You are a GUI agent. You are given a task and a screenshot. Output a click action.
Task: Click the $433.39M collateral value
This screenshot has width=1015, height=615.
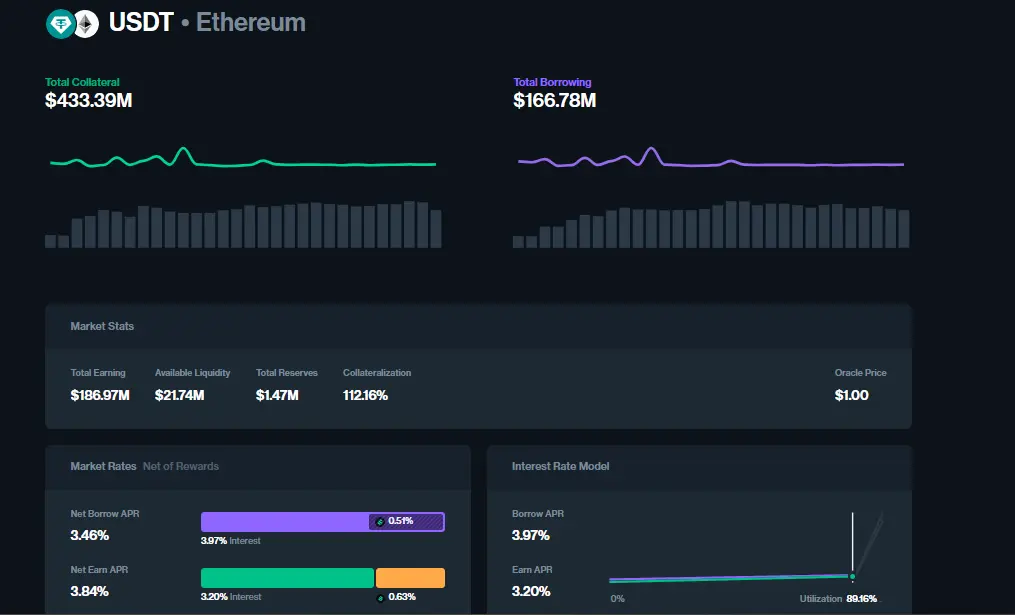pyautogui.click(x=89, y=100)
